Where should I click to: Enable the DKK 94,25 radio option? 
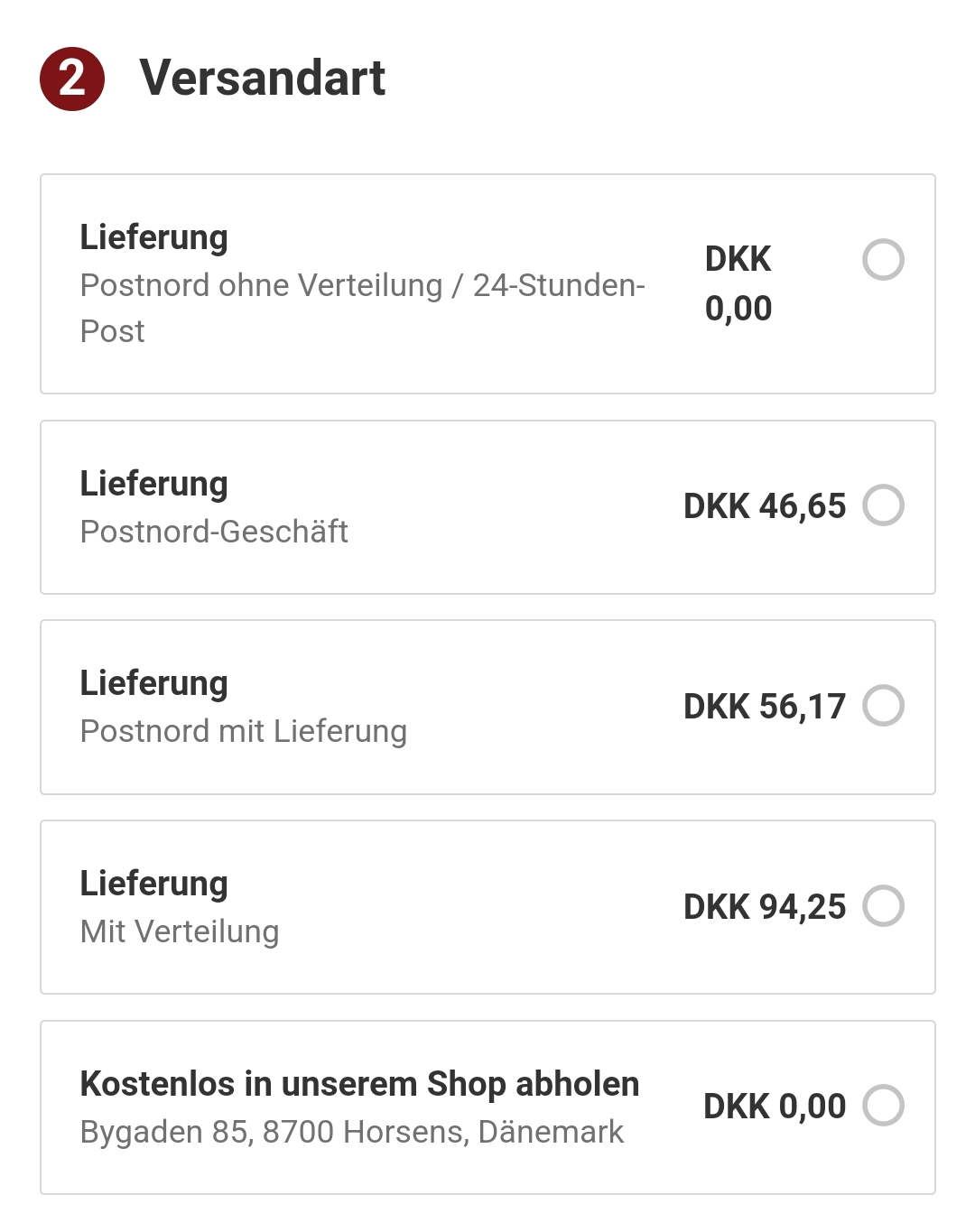(x=883, y=906)
